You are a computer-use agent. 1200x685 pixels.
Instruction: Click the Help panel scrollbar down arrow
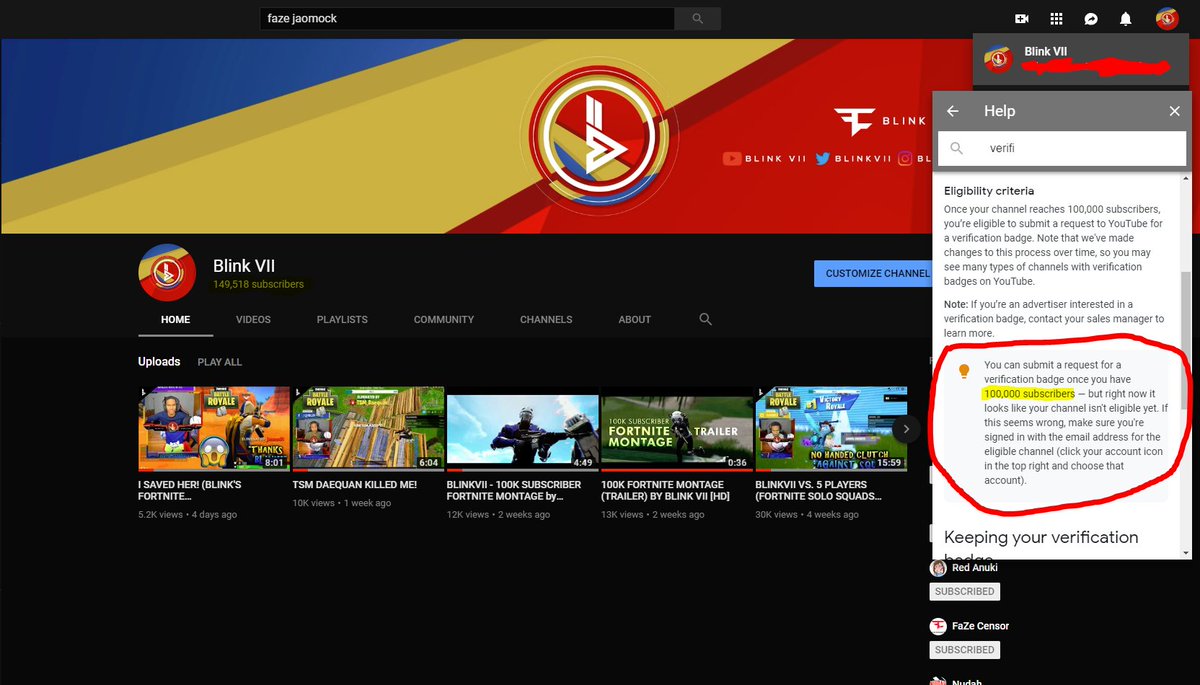1186,552
